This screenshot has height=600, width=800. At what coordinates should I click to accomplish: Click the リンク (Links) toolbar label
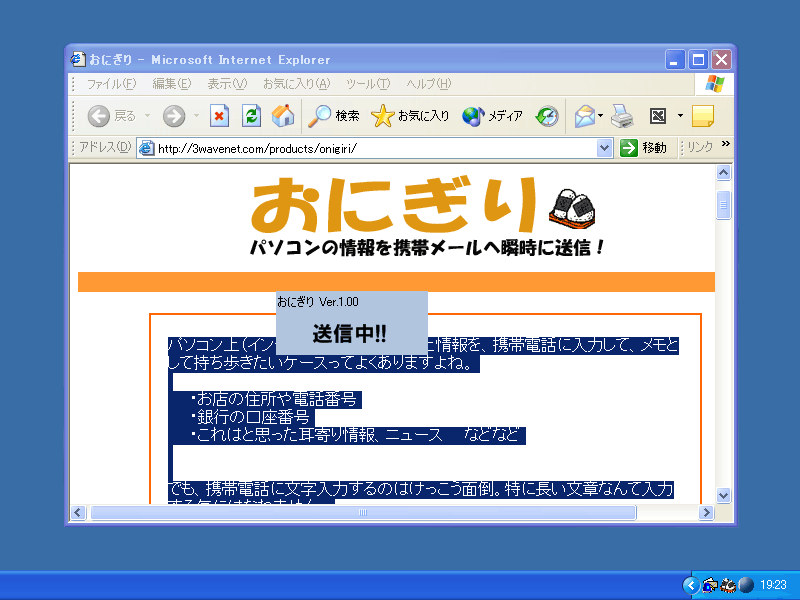pos(699,148)
